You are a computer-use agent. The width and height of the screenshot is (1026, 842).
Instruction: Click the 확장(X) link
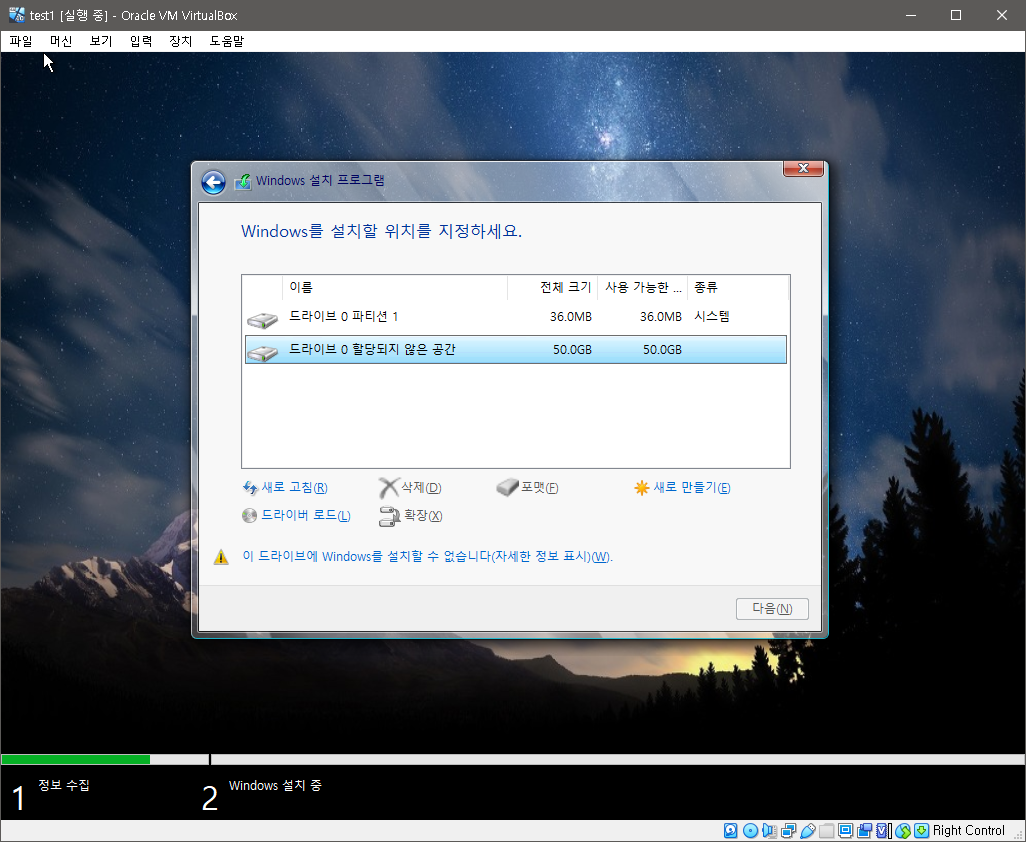point(423,516)
